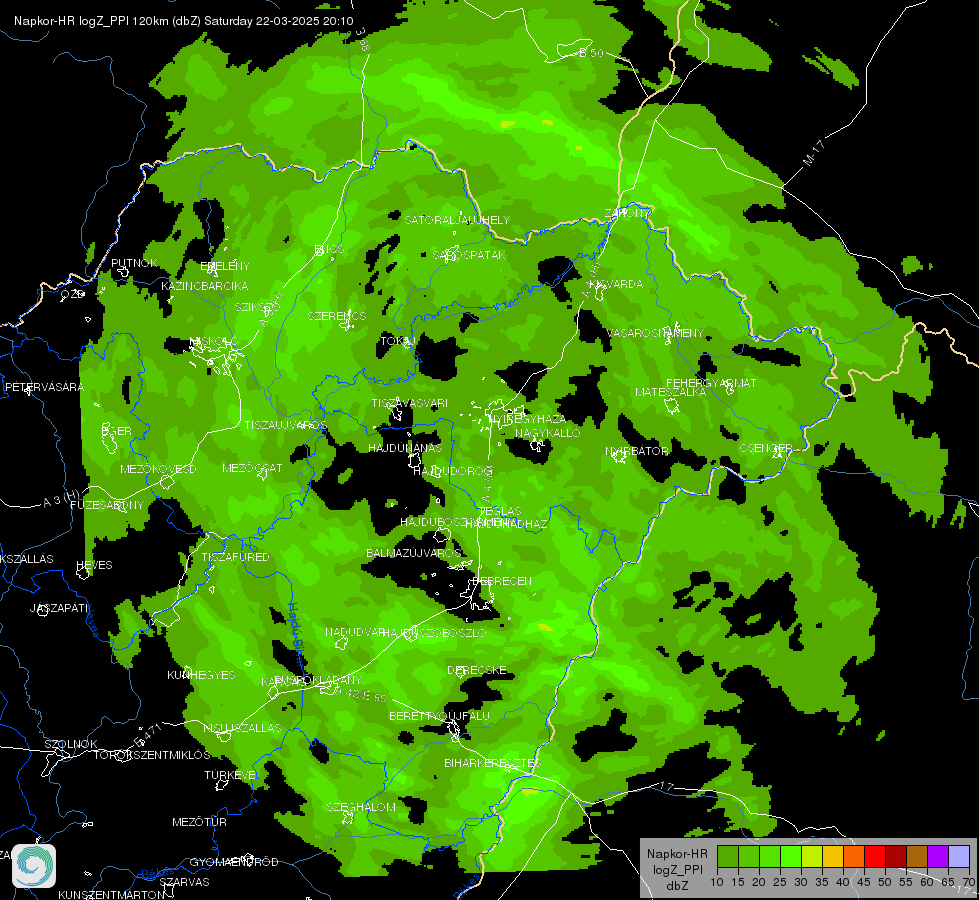Image resolution: width=979 pixels, height=900 pixels.
Task: Select the JASZAPATI label
Action: pos(60,608)
